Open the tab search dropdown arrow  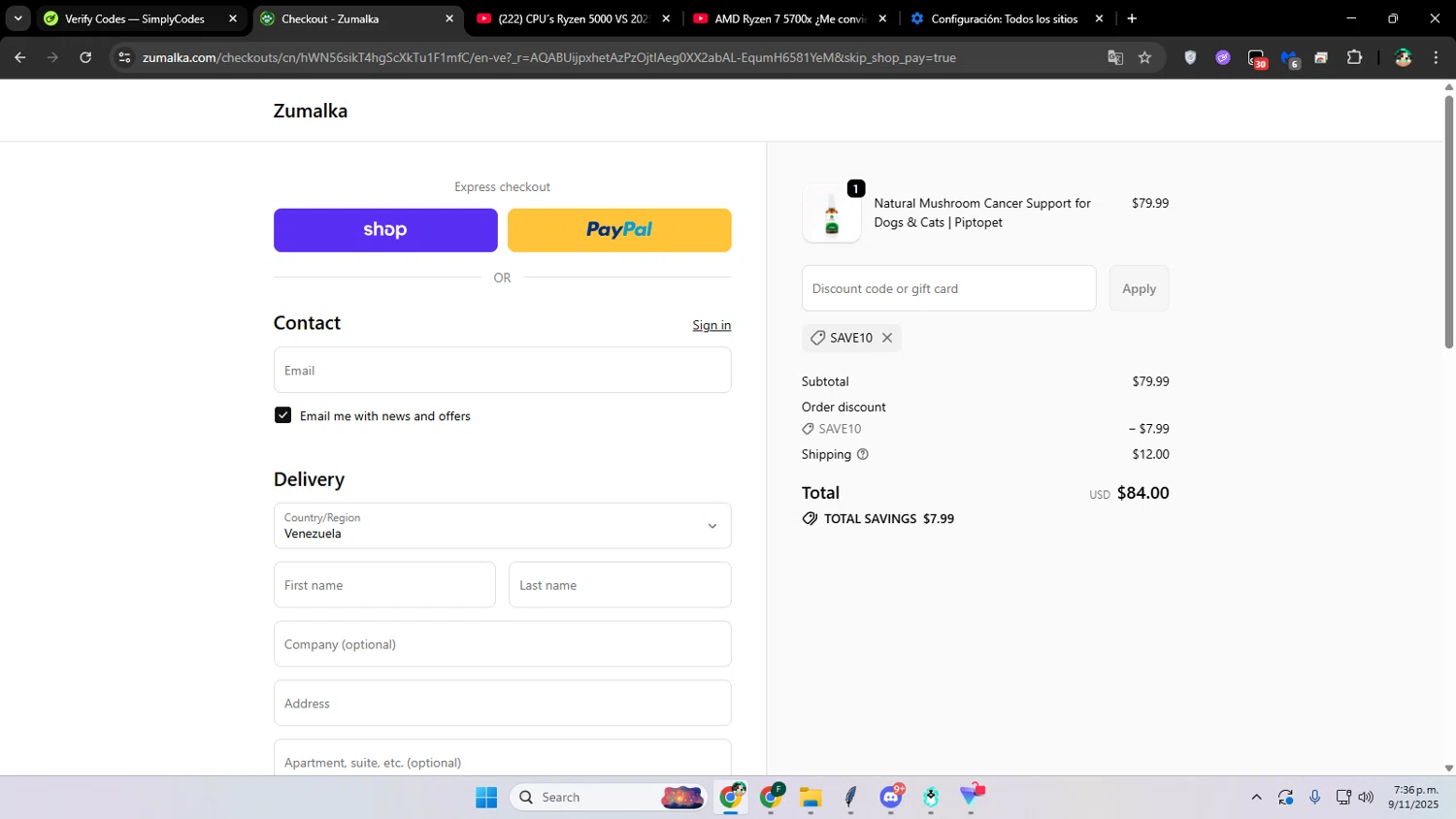[17, 18]
